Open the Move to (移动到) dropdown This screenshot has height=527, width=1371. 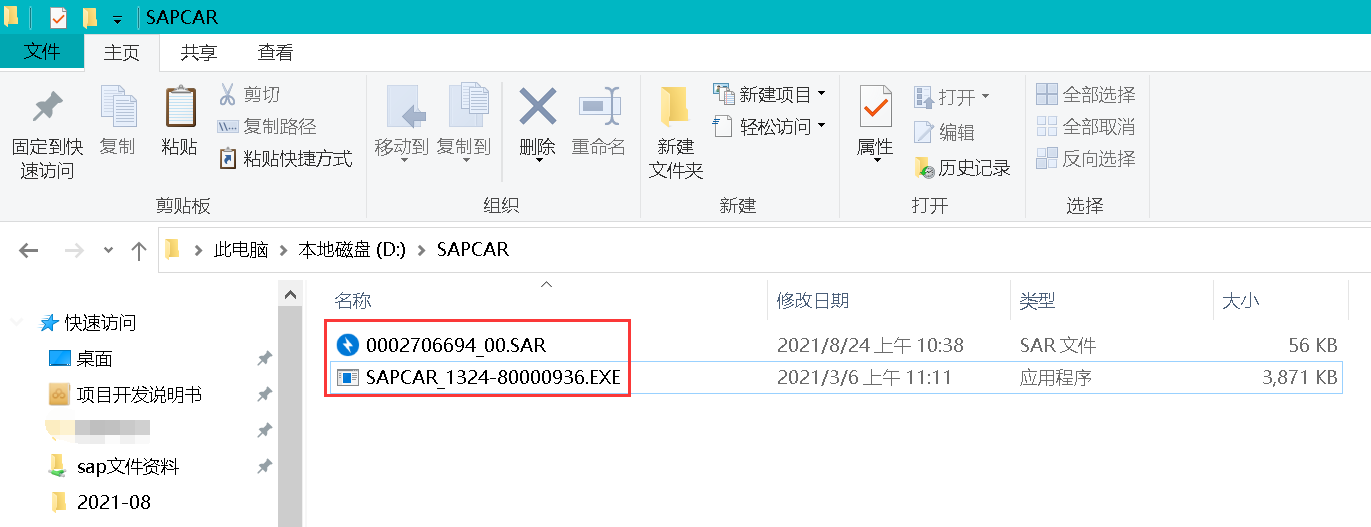click(x=402, y=160)
